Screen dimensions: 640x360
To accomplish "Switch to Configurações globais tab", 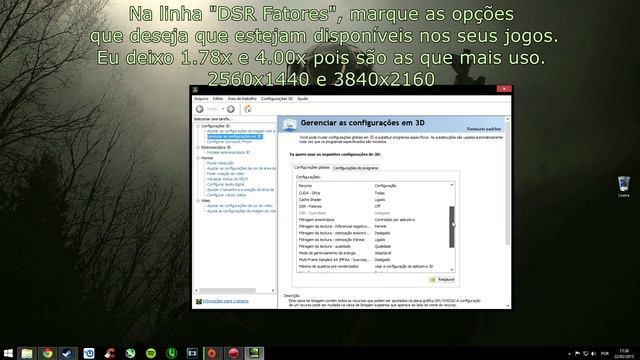I will tap(311, 167).
